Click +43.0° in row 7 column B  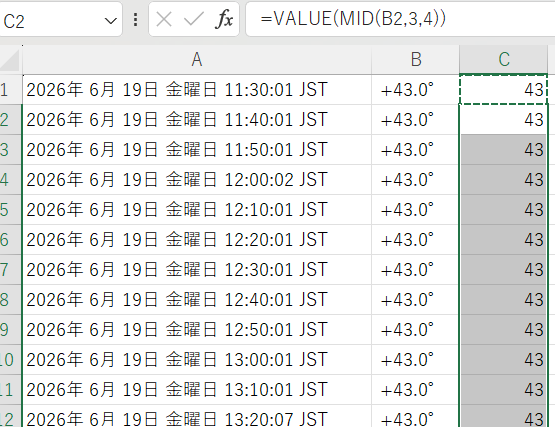(416, 270)
